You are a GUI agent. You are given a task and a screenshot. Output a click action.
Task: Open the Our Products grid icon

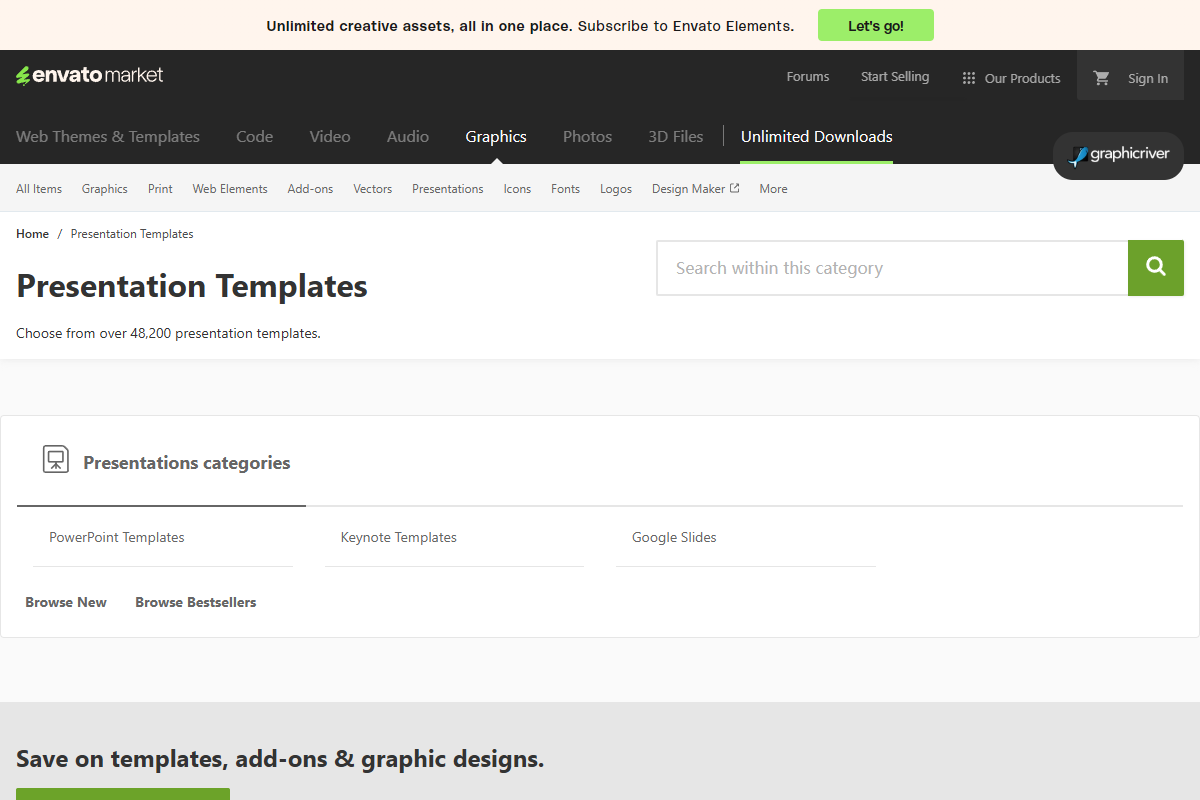click(x=967, y=77)
